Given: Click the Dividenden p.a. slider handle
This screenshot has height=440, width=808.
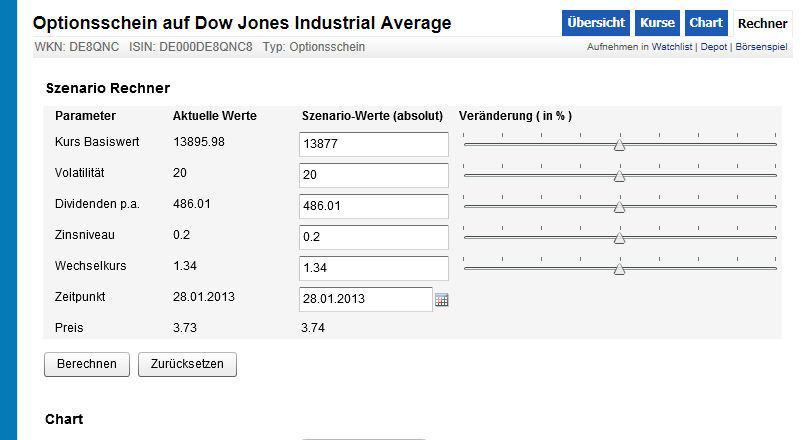Looking at the screenshot, I should point(619,207).
